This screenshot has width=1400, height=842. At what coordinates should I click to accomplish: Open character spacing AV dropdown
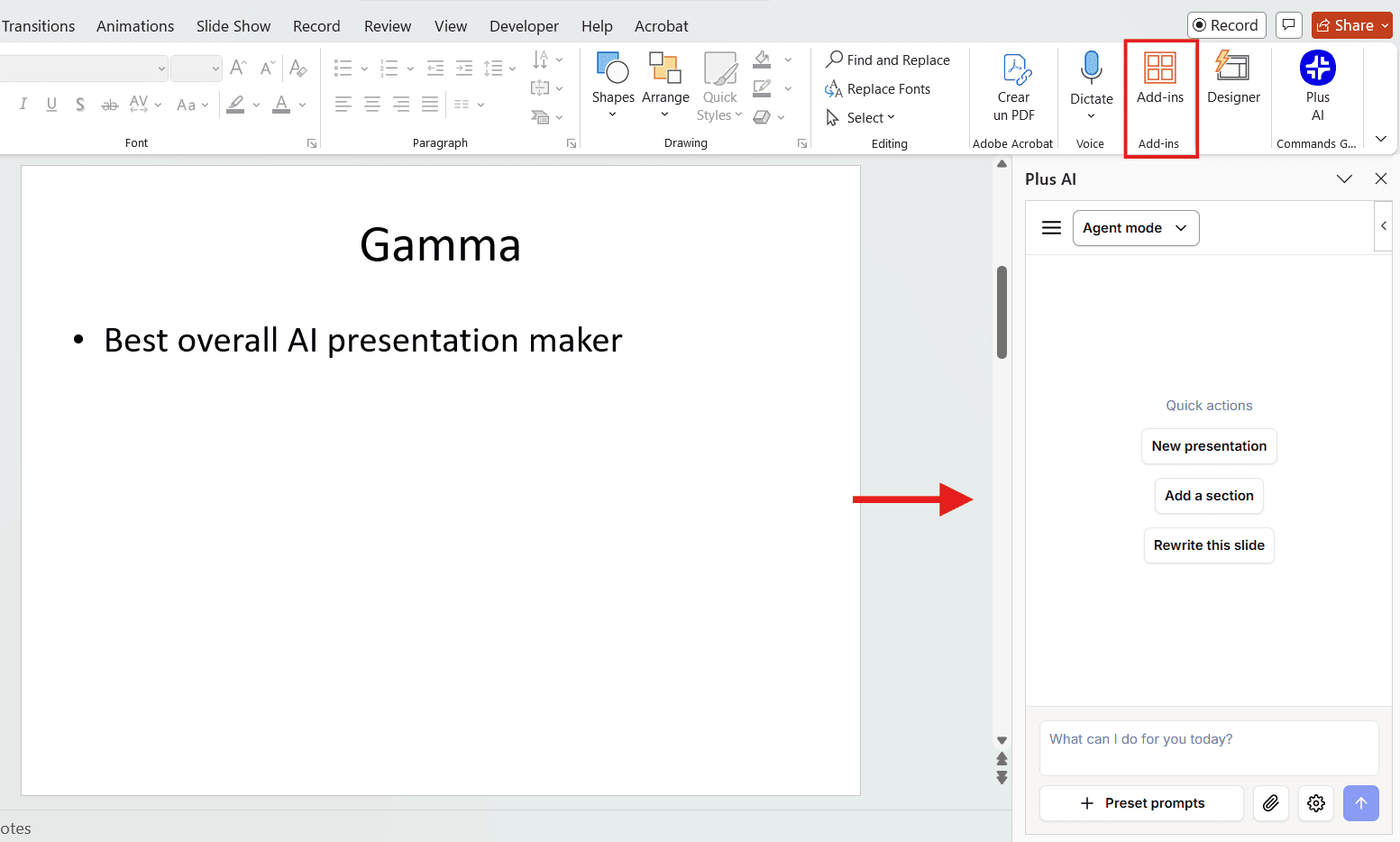[x=145, y=105]
